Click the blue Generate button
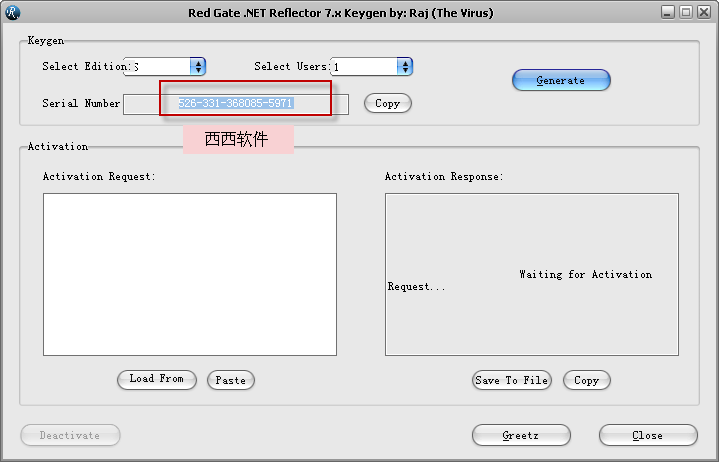Image resolution: width=719 pixels, height=462 pixels. point(561,80)
